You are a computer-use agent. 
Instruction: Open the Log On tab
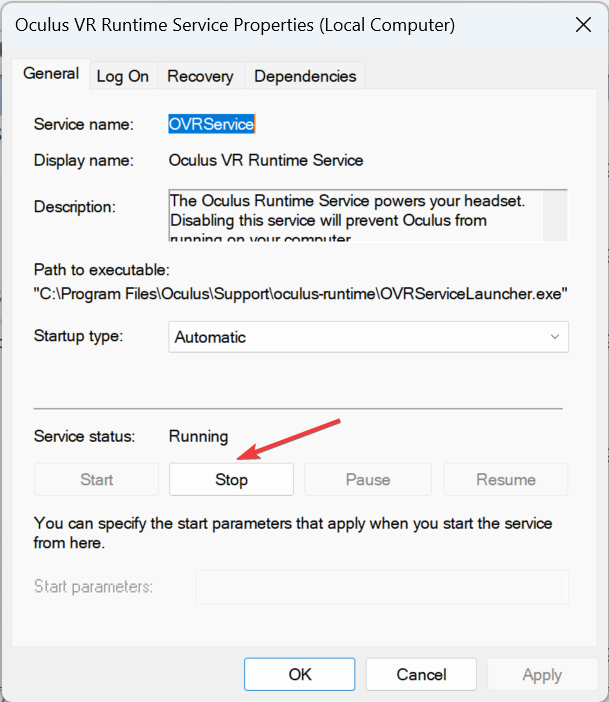(x=123, y=77)
